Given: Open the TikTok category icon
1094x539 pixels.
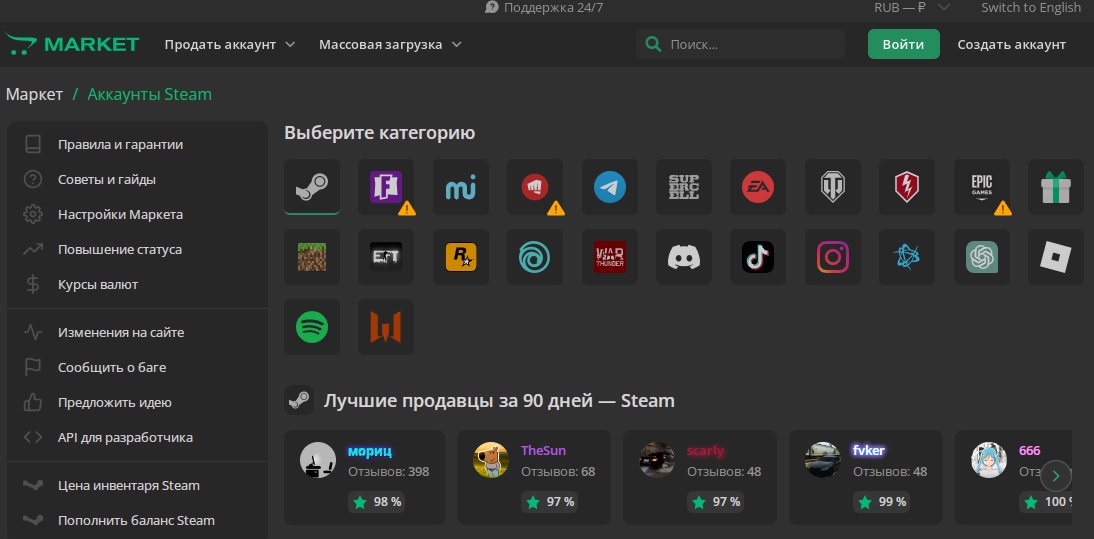Looking at the screenshot, I should 758,257.
